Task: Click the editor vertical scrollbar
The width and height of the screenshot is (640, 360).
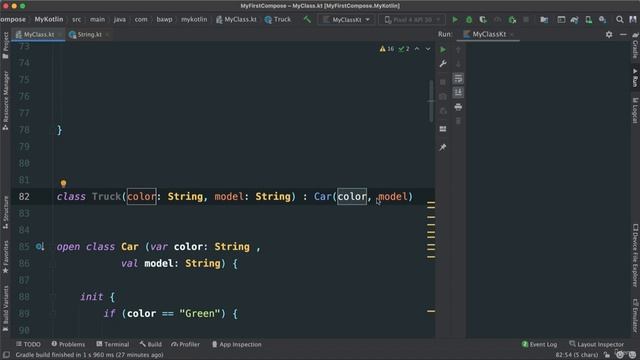Action: pyautogui.click(x=431, y=101)
